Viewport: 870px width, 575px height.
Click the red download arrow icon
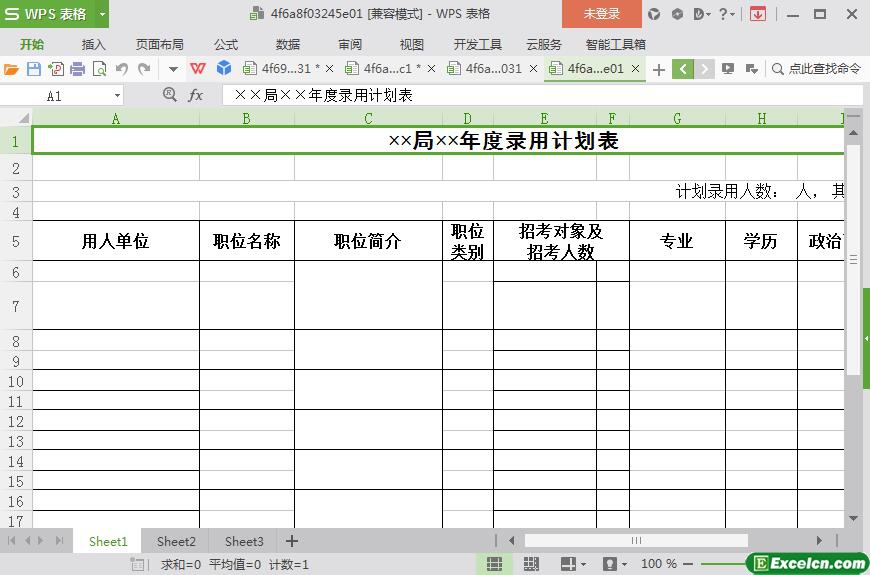click(x=757, y=14)
